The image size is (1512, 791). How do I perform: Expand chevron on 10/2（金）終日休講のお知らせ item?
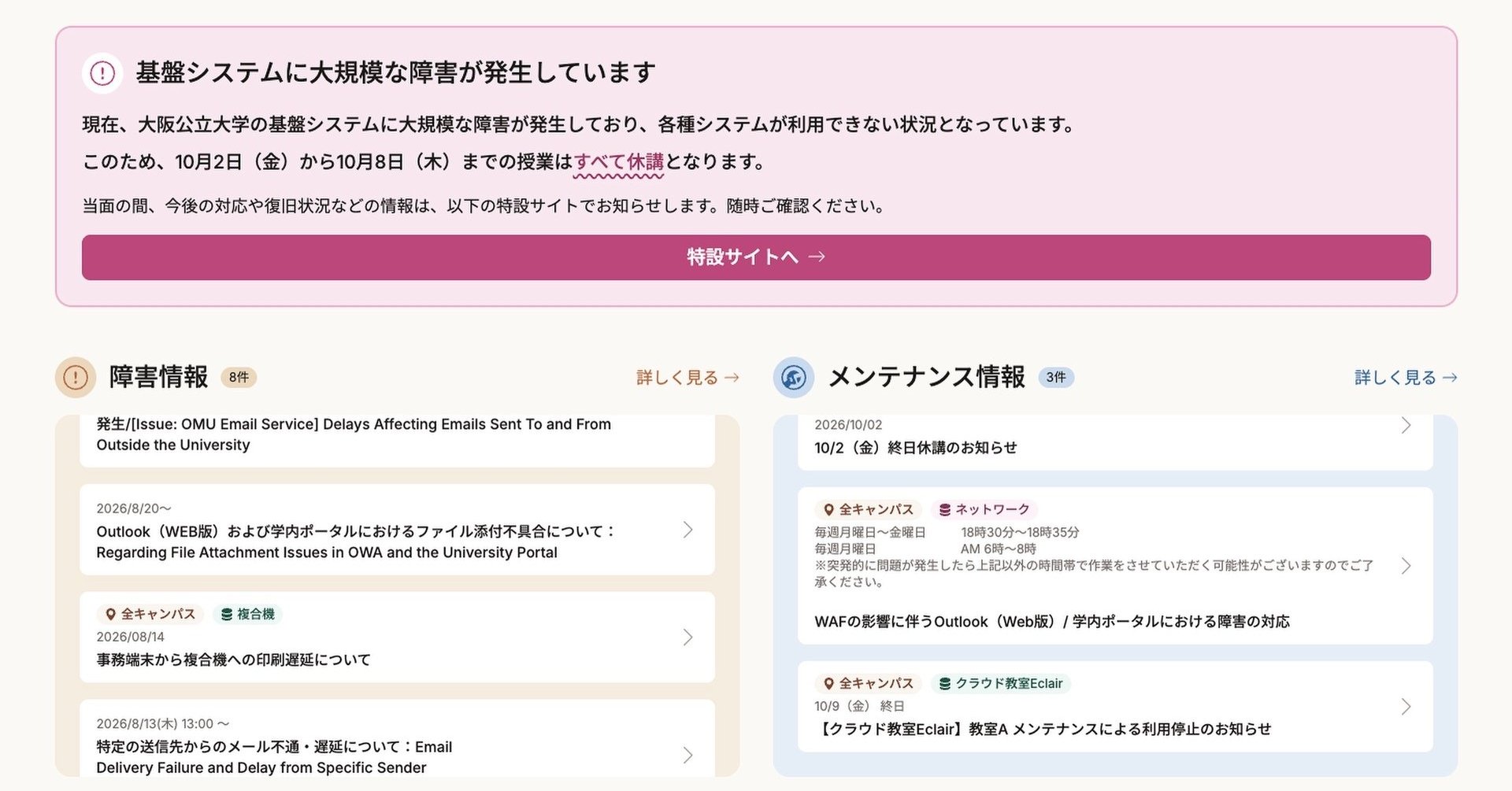1406,426
